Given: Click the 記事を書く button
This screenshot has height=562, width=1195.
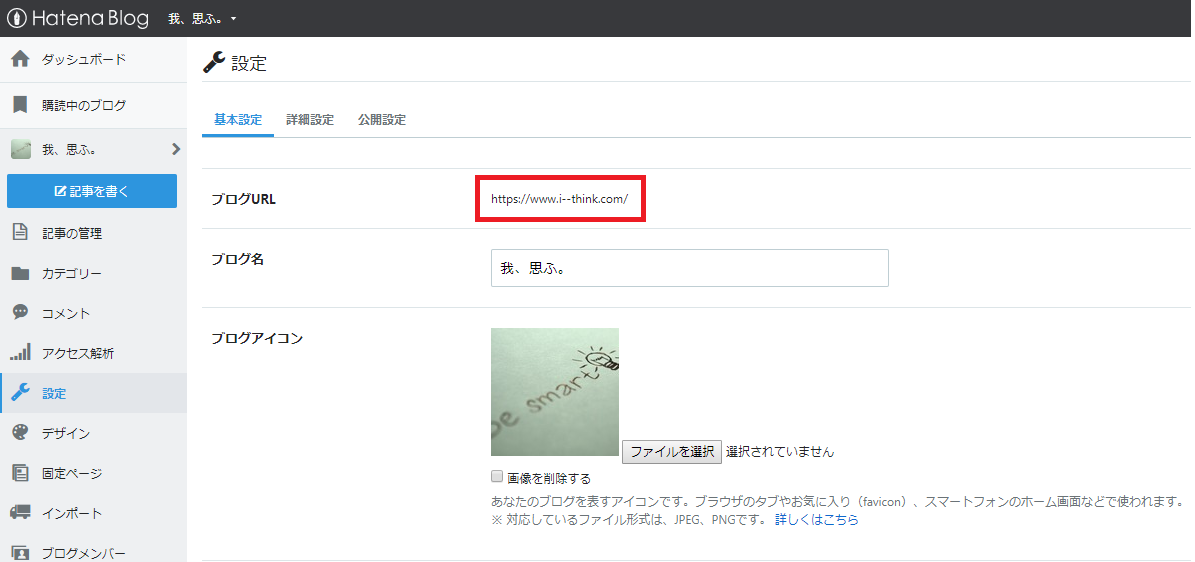Looking at the screenshot, I should tap(92, 191).
